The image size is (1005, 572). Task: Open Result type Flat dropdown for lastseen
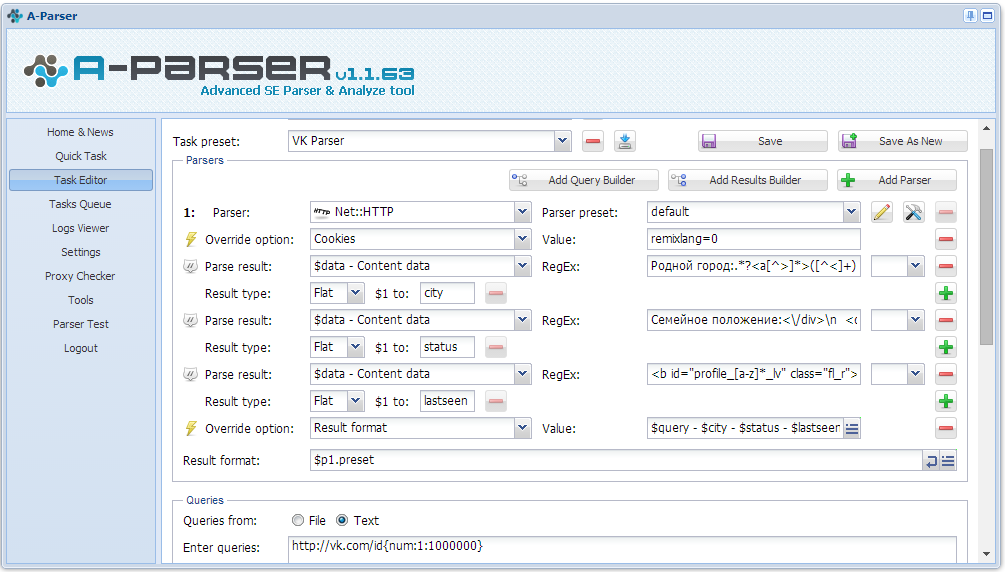tap(356, 401)
